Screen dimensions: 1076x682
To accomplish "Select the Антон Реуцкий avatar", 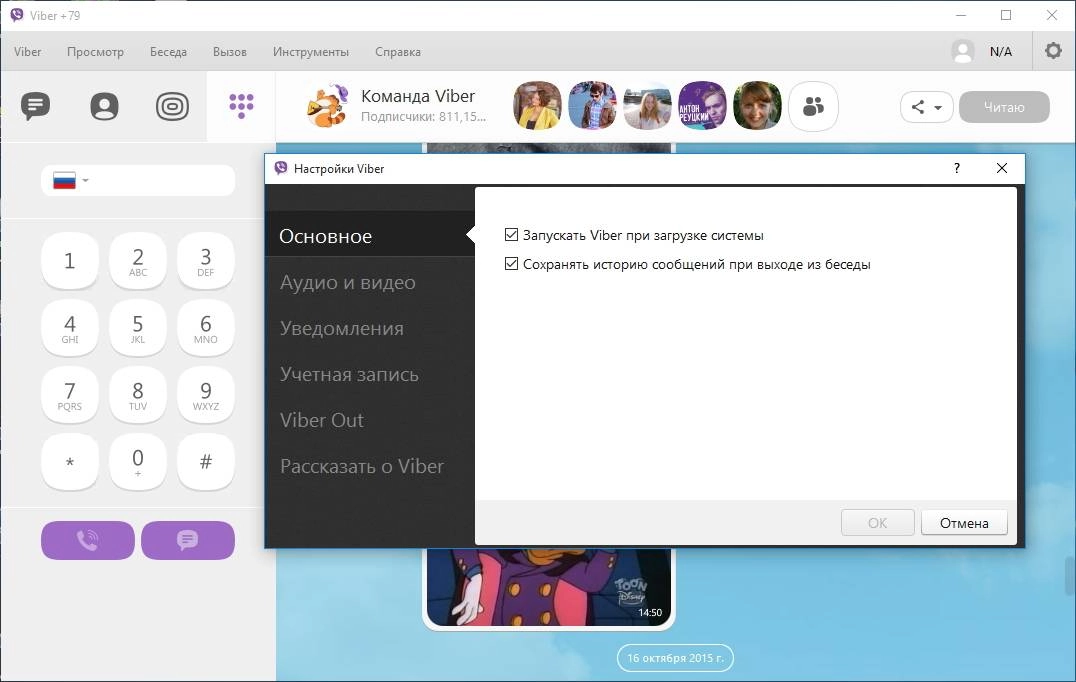I will click(x=702, y=106).
